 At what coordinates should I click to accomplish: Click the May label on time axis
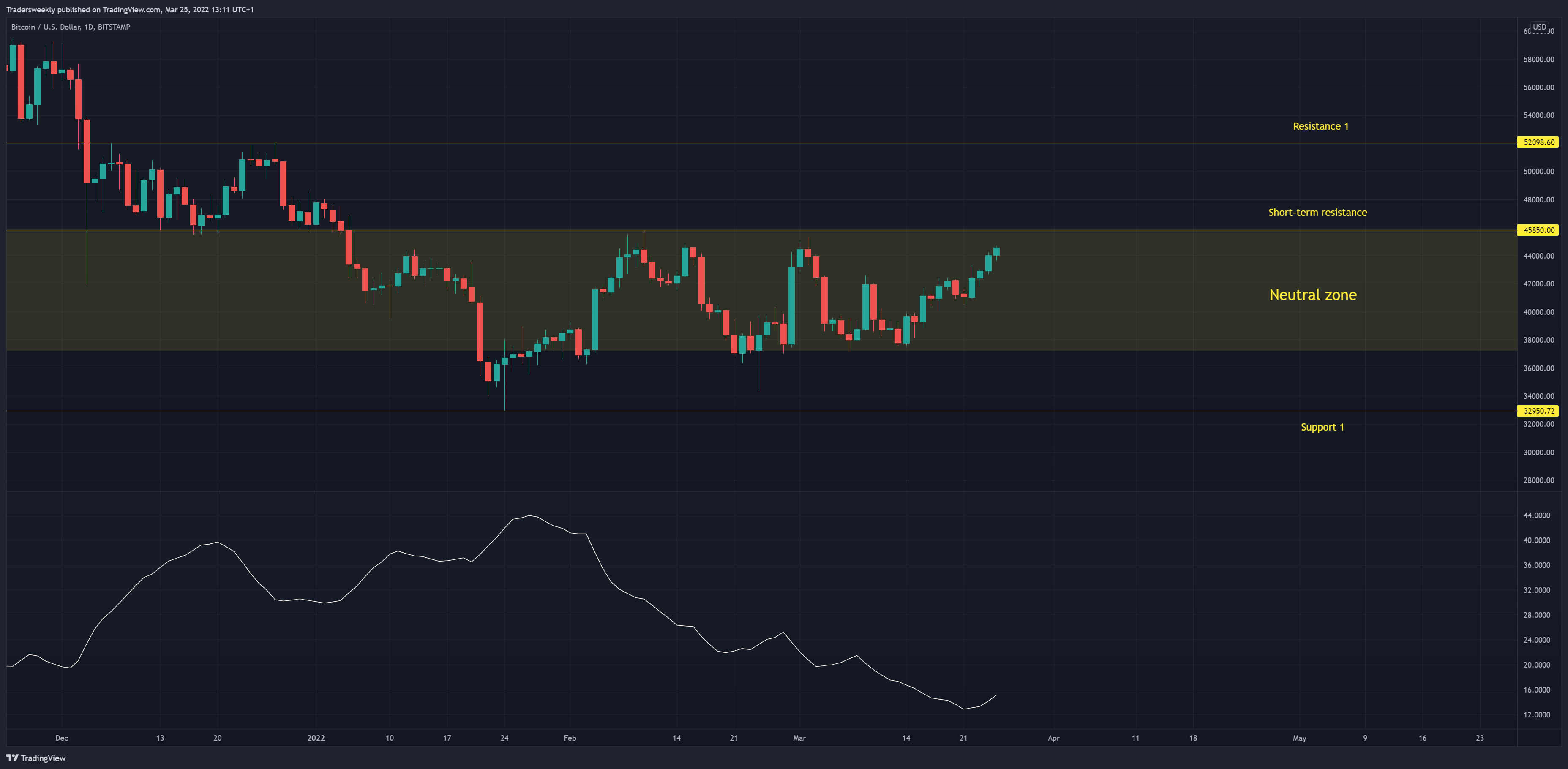pyautogui.click(x=1300, y=738)
